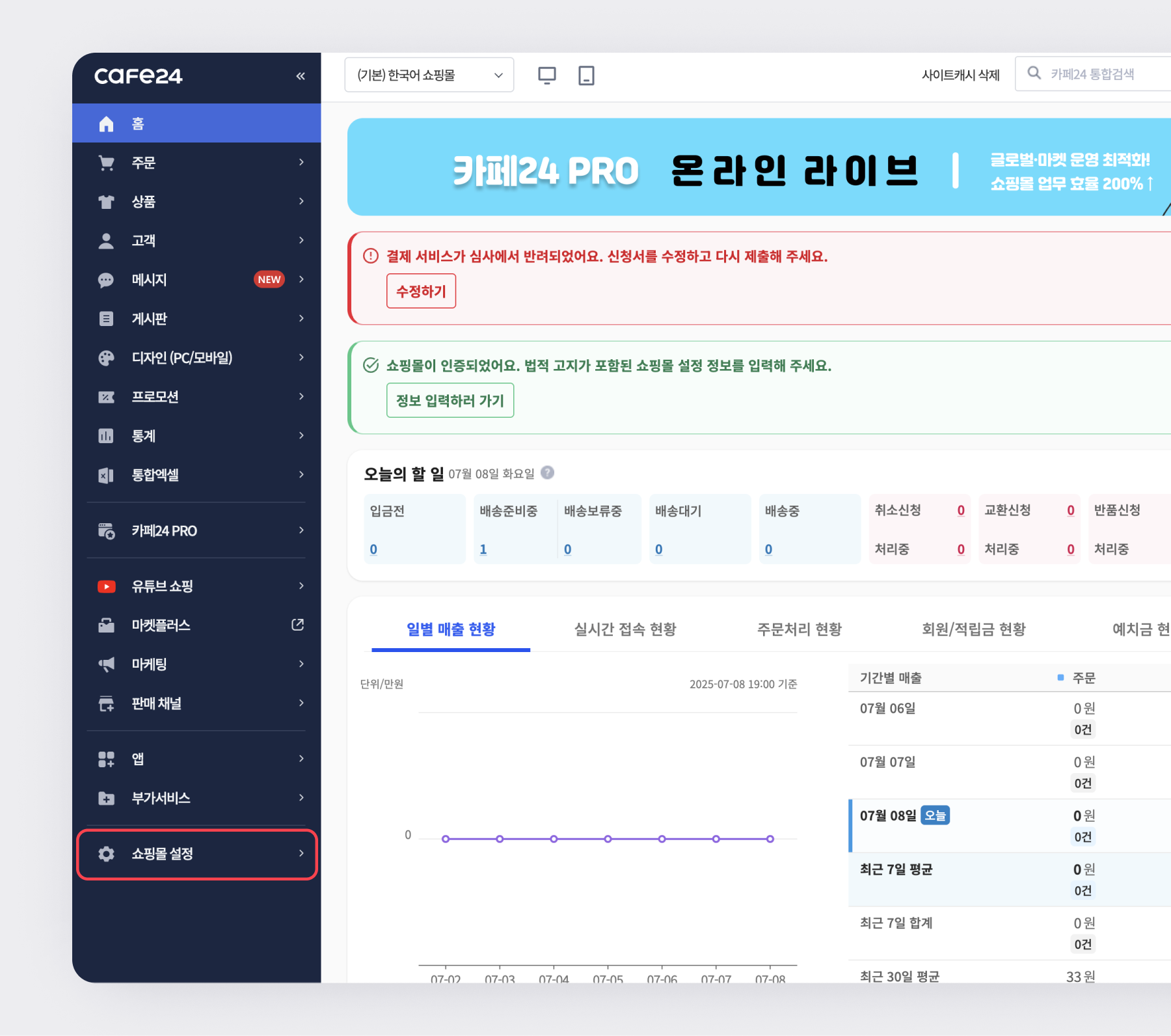1171x1036 pixels.
Task: Expand the 카페24 PRO menu chevron
Action: [301, 530]
